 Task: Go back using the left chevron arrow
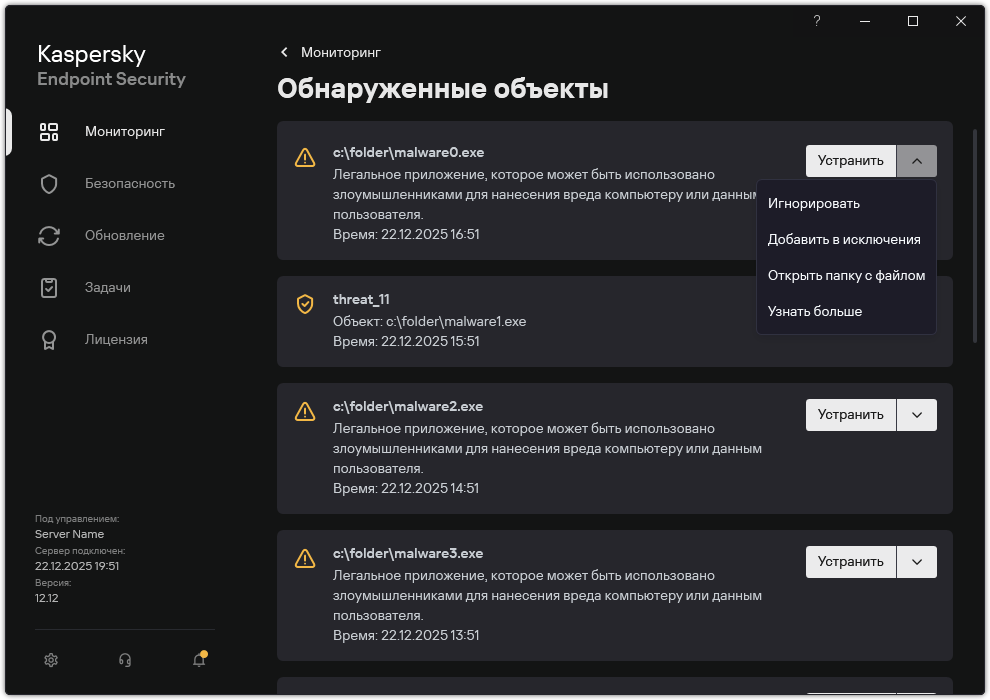(x=284, y=52)
